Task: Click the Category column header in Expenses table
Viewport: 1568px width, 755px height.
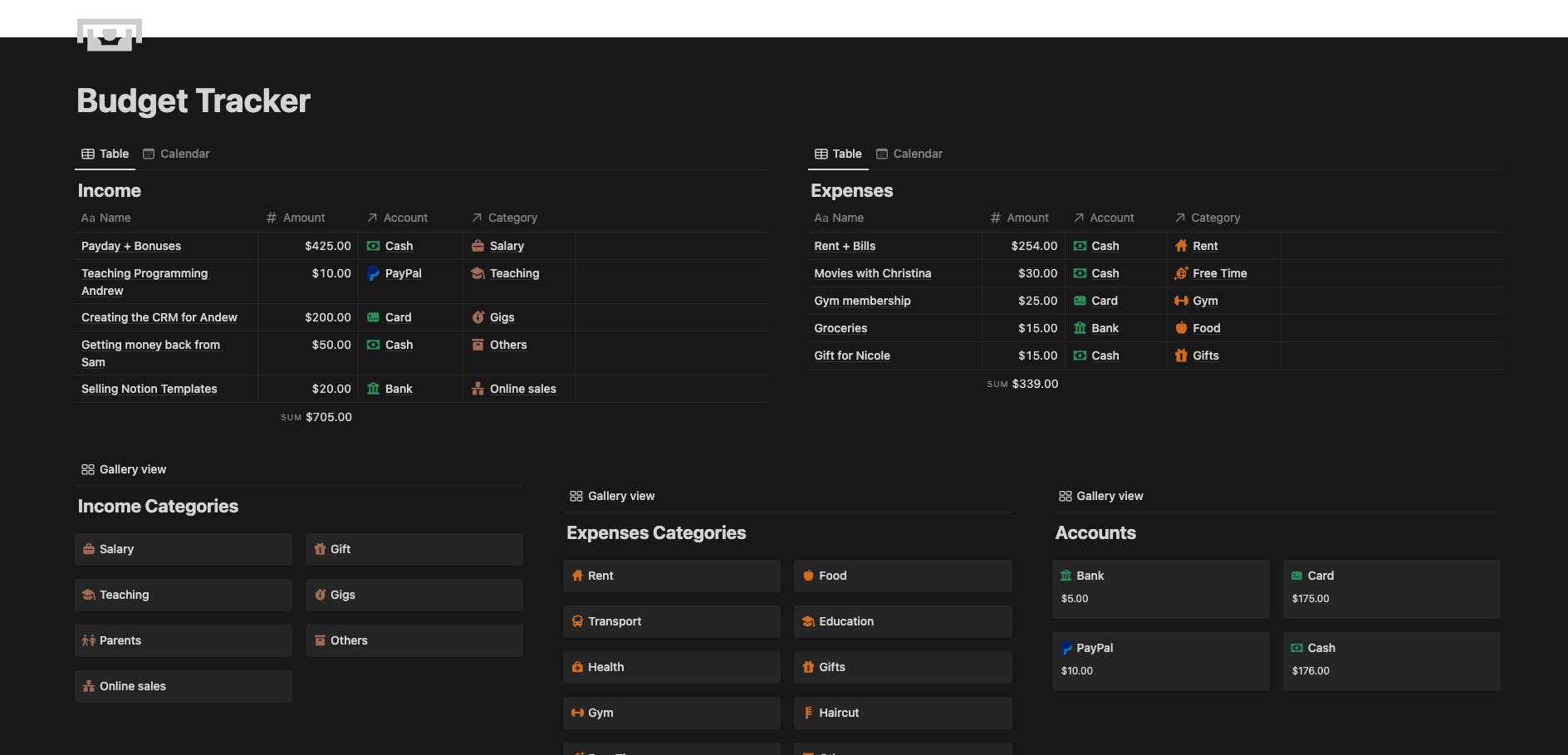Action: [1208, 218]
